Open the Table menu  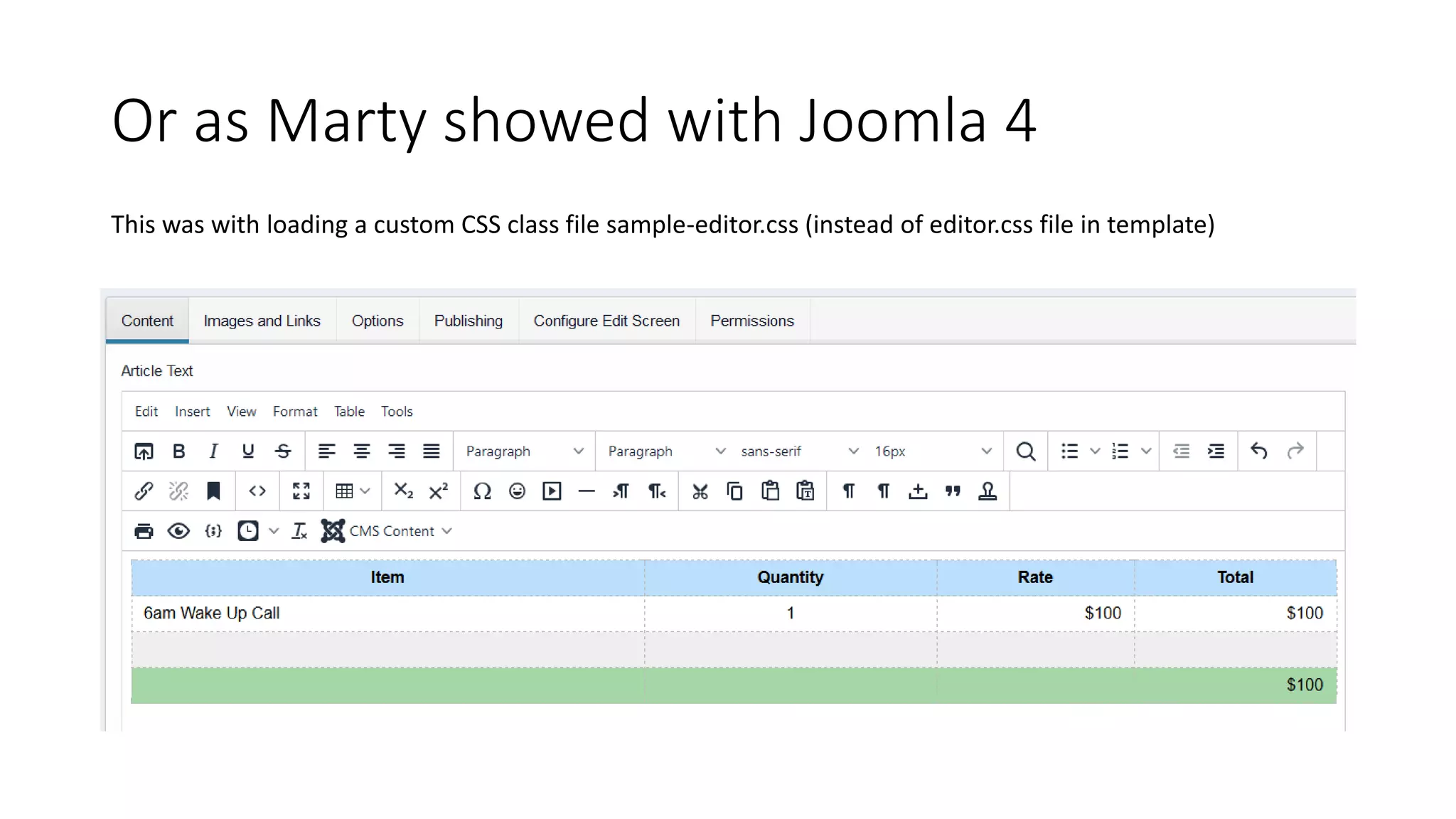click(x=349, y=412)
